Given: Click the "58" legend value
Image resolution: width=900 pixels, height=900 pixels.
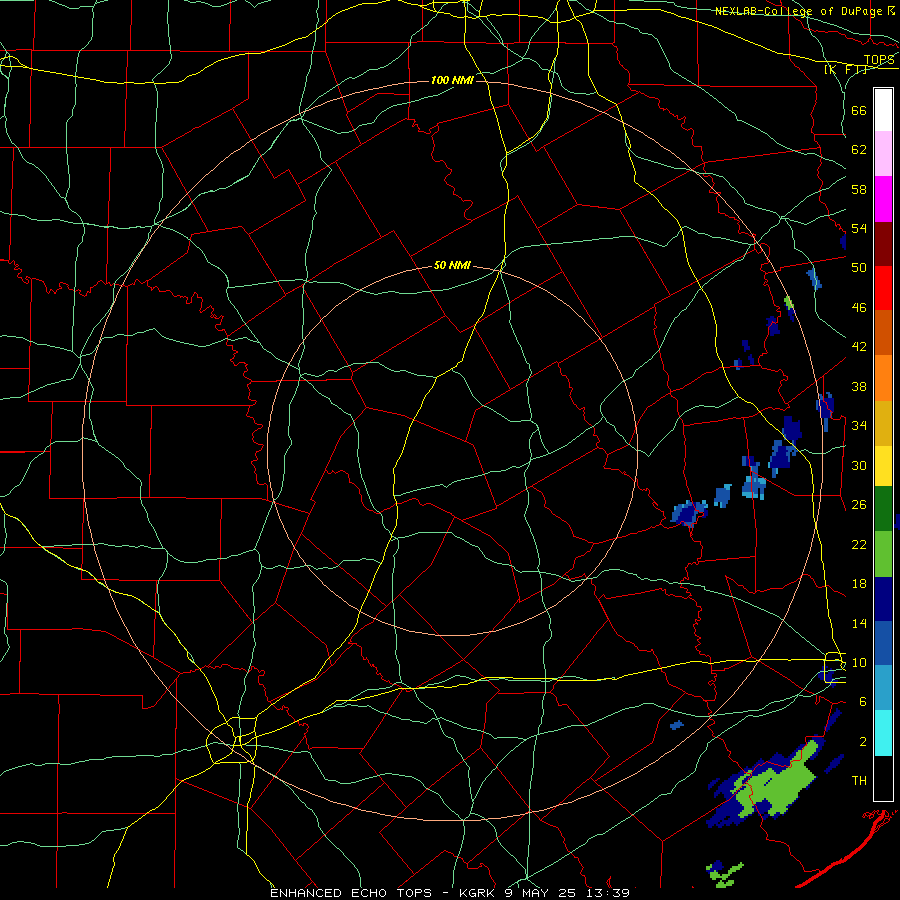Looking at the screenshot, I should tap(859, 189).
